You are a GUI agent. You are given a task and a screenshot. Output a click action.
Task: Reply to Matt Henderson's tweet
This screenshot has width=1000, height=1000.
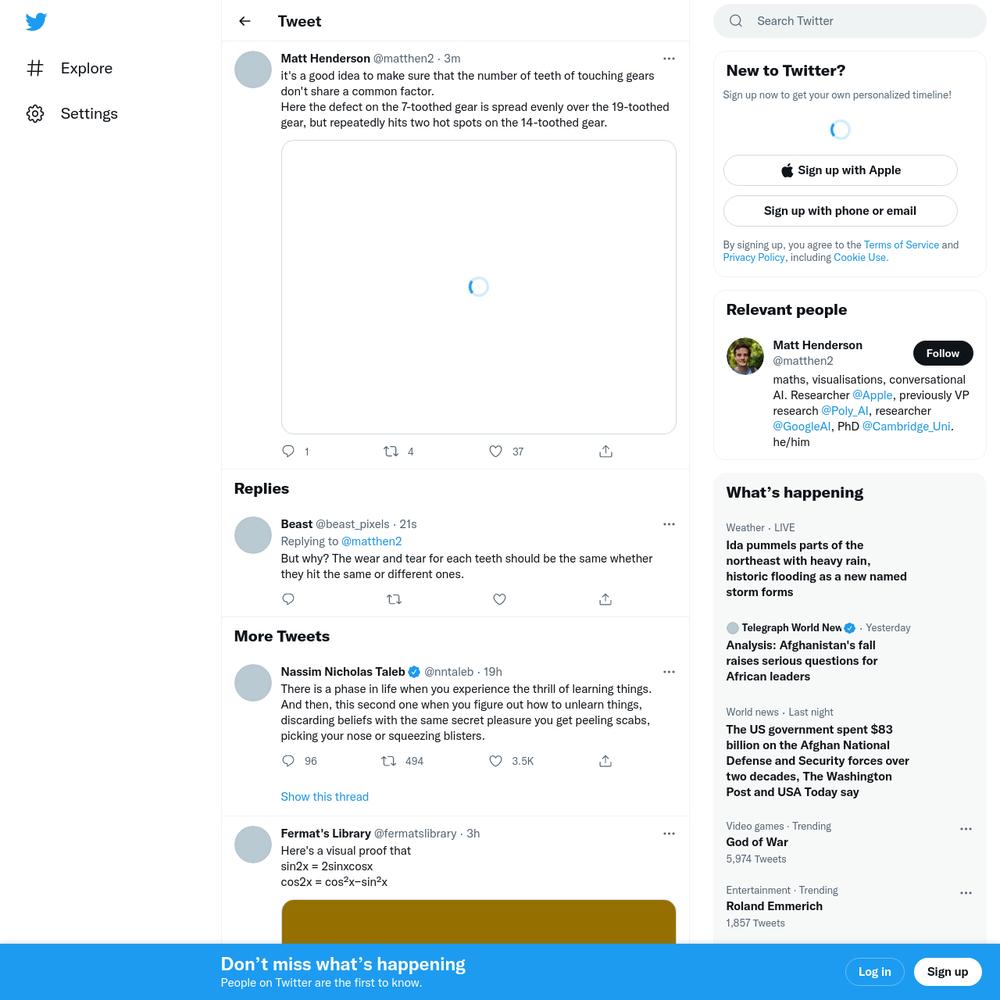click(x=288, y=452)
